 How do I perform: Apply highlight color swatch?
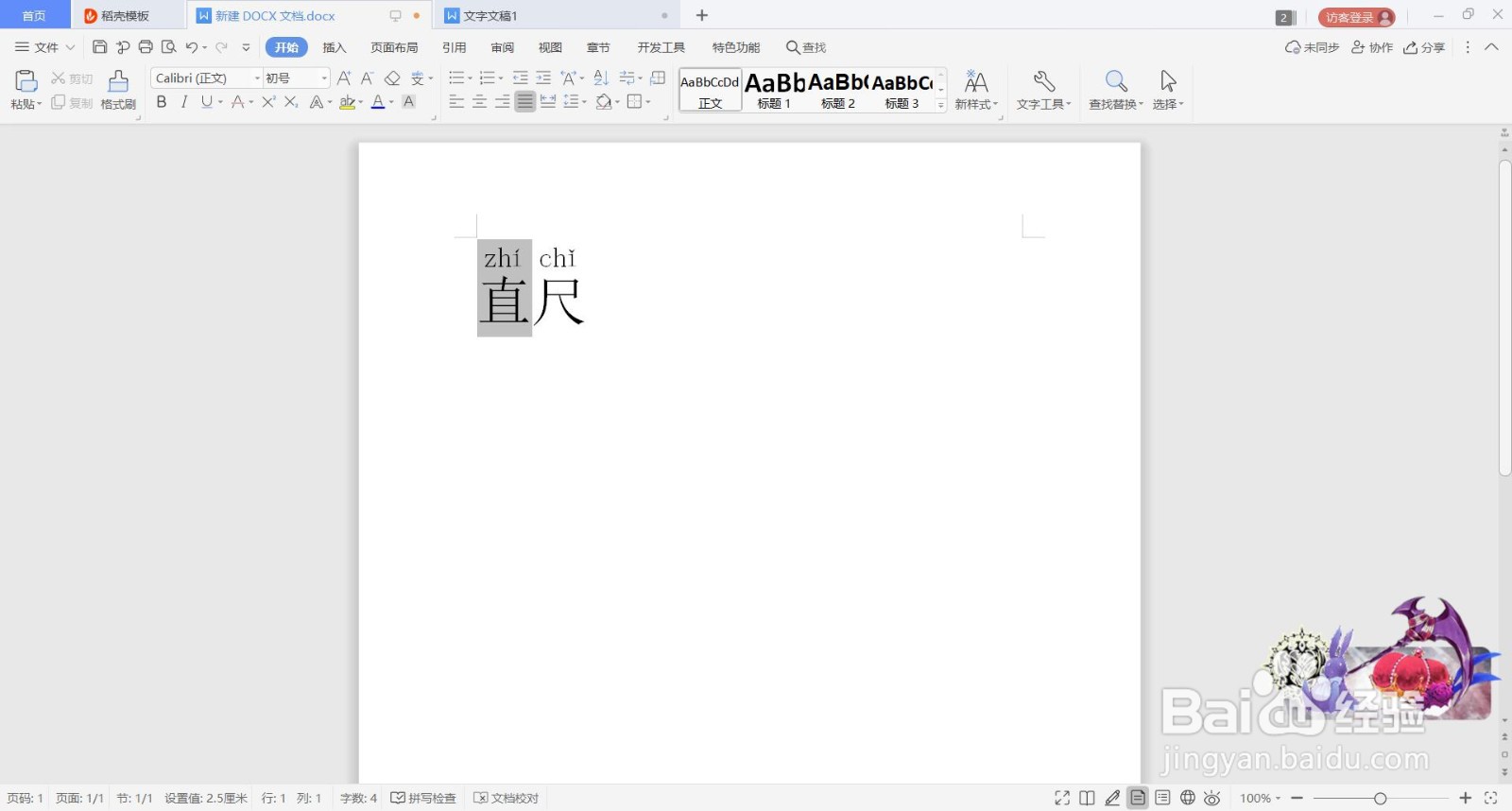point(347,102)
